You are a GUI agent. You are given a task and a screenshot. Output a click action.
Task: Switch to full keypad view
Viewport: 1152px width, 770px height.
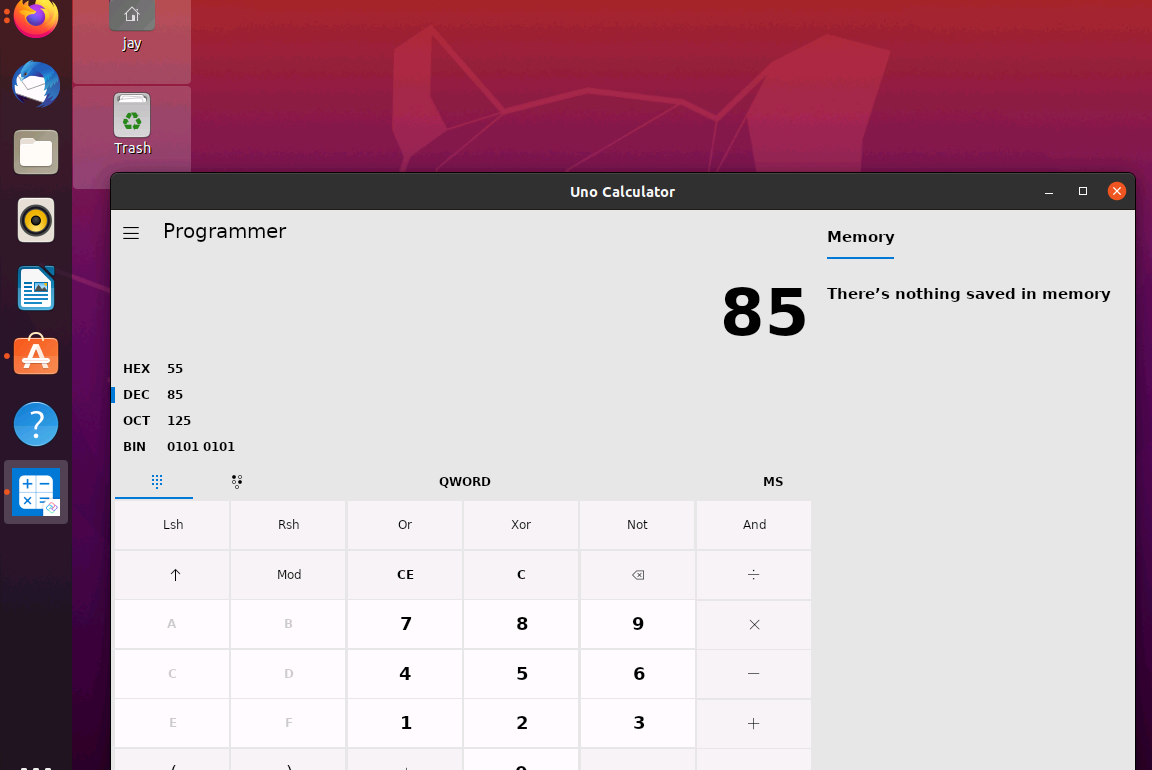[x=154, y=481]
